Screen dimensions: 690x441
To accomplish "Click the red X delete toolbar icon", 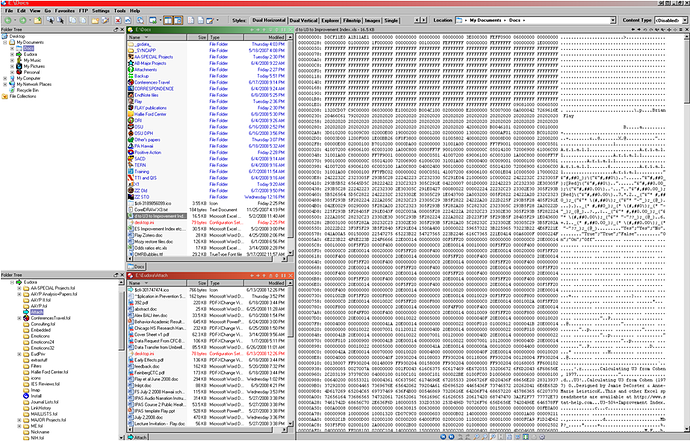I will (118, 20).
